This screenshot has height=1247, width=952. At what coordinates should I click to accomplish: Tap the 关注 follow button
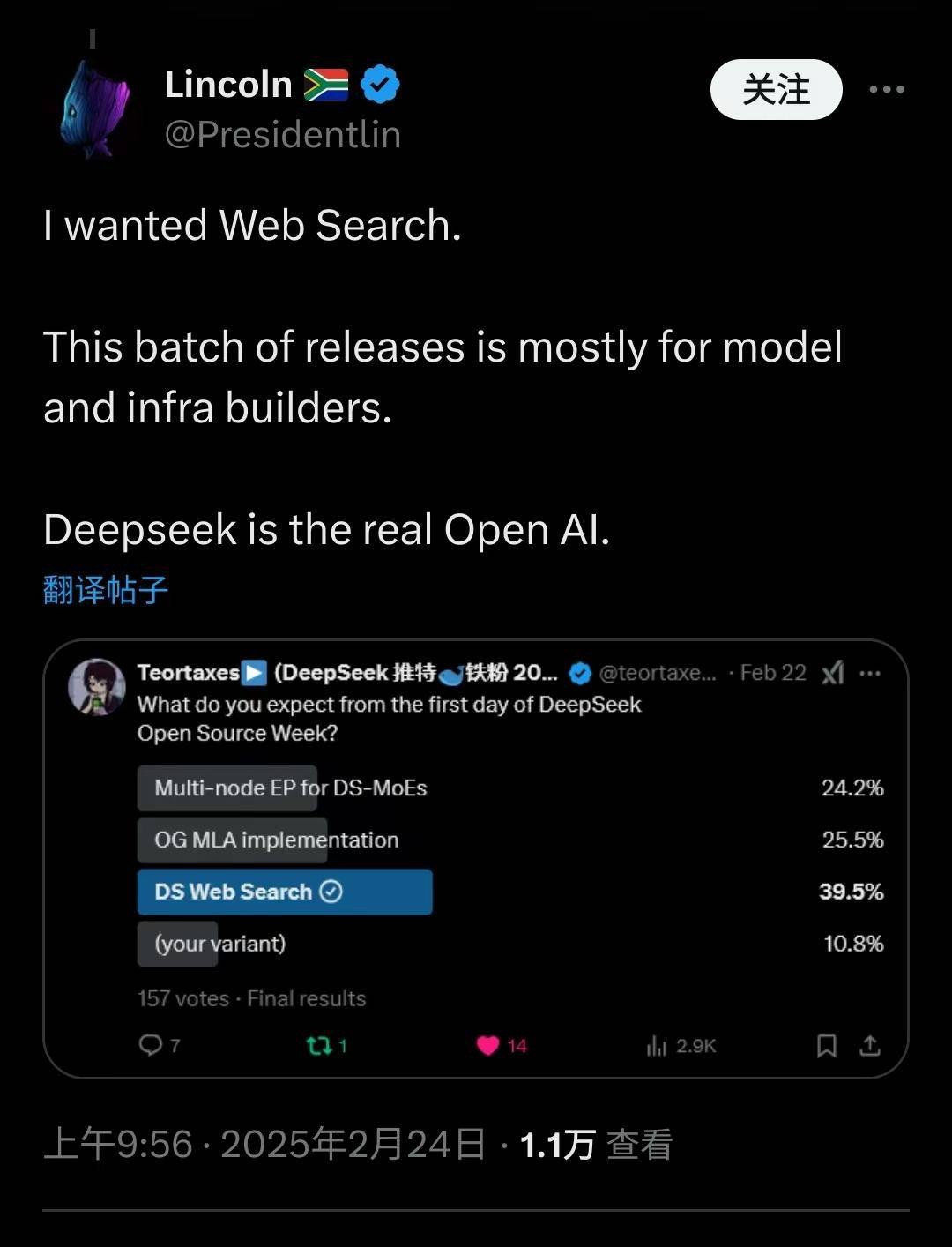coord(776,89)
